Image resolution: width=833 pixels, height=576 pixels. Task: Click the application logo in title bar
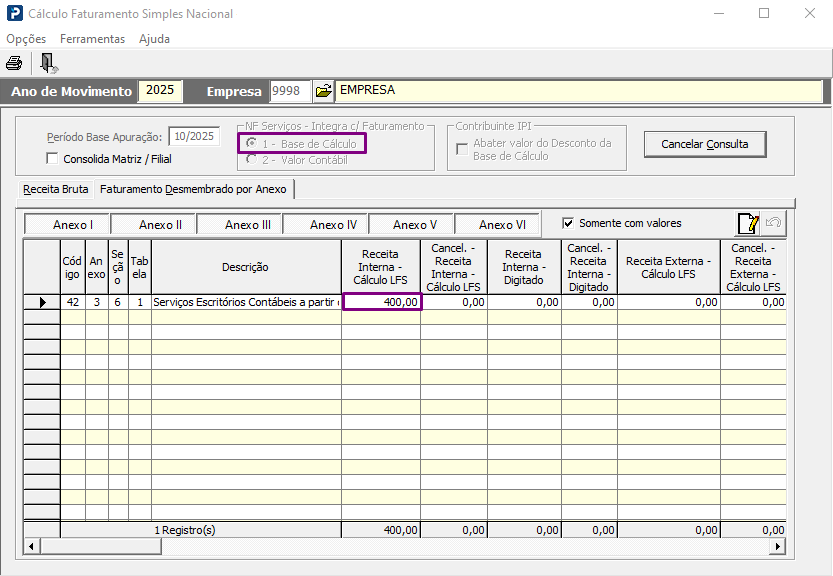(x=13, y=14)
